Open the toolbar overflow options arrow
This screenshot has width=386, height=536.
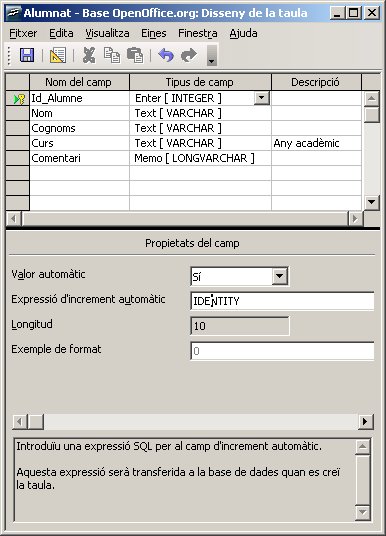[212, 55]
